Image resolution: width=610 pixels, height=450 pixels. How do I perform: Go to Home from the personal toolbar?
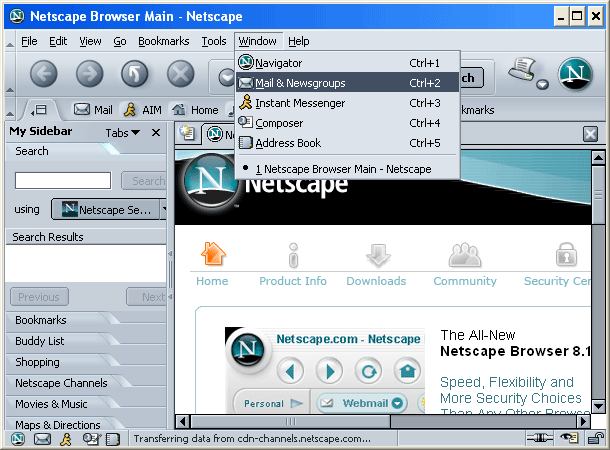tap(195, 110)
